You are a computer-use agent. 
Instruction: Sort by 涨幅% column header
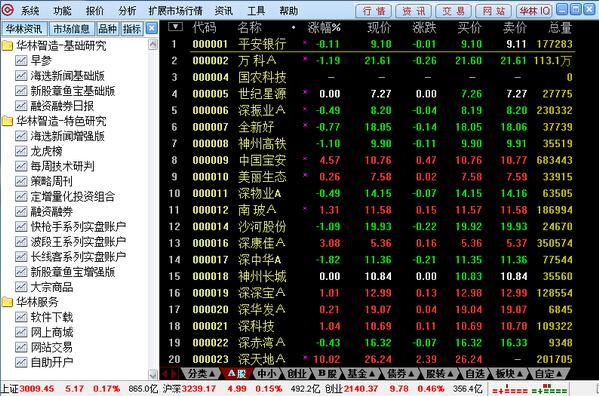(x=324, y=27)
